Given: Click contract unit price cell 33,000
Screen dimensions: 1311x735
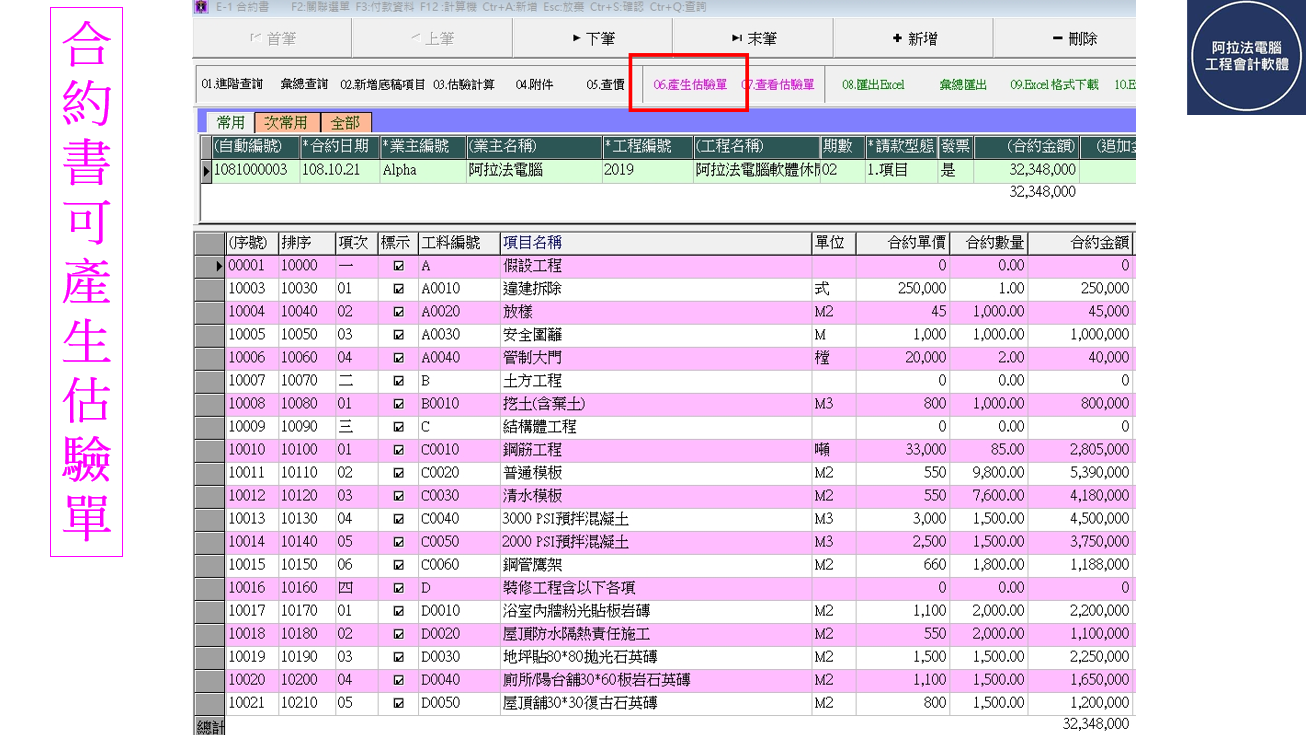Looking at the screenshot, I should point(902,451).
